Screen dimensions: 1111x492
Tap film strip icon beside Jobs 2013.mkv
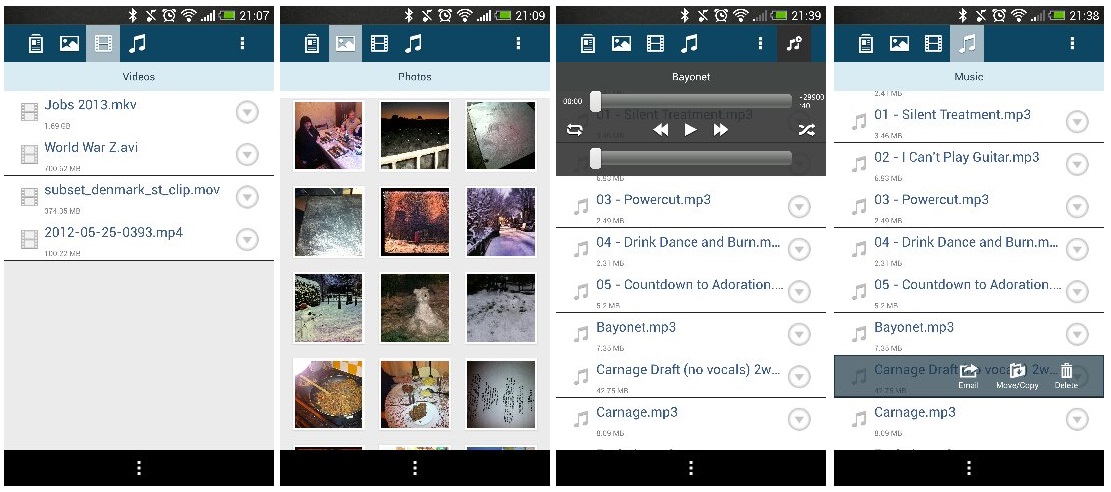tap(29, 112)
